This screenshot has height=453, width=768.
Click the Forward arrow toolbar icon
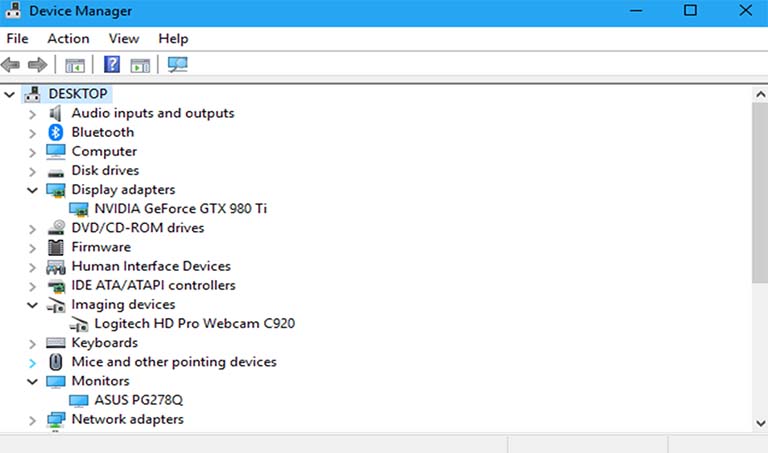point(37,64)
